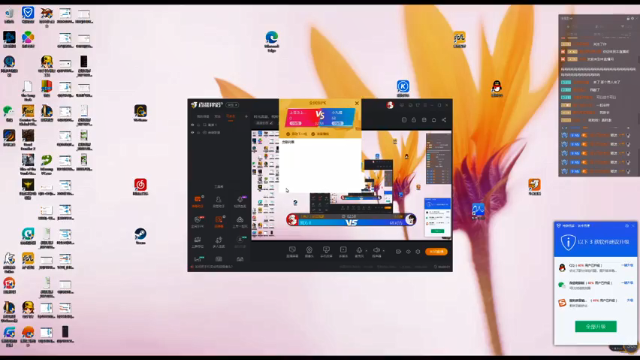Viewport: 640px width, 360px height.
Task: Click the settings gear left of live button
Action: (418, 252)
